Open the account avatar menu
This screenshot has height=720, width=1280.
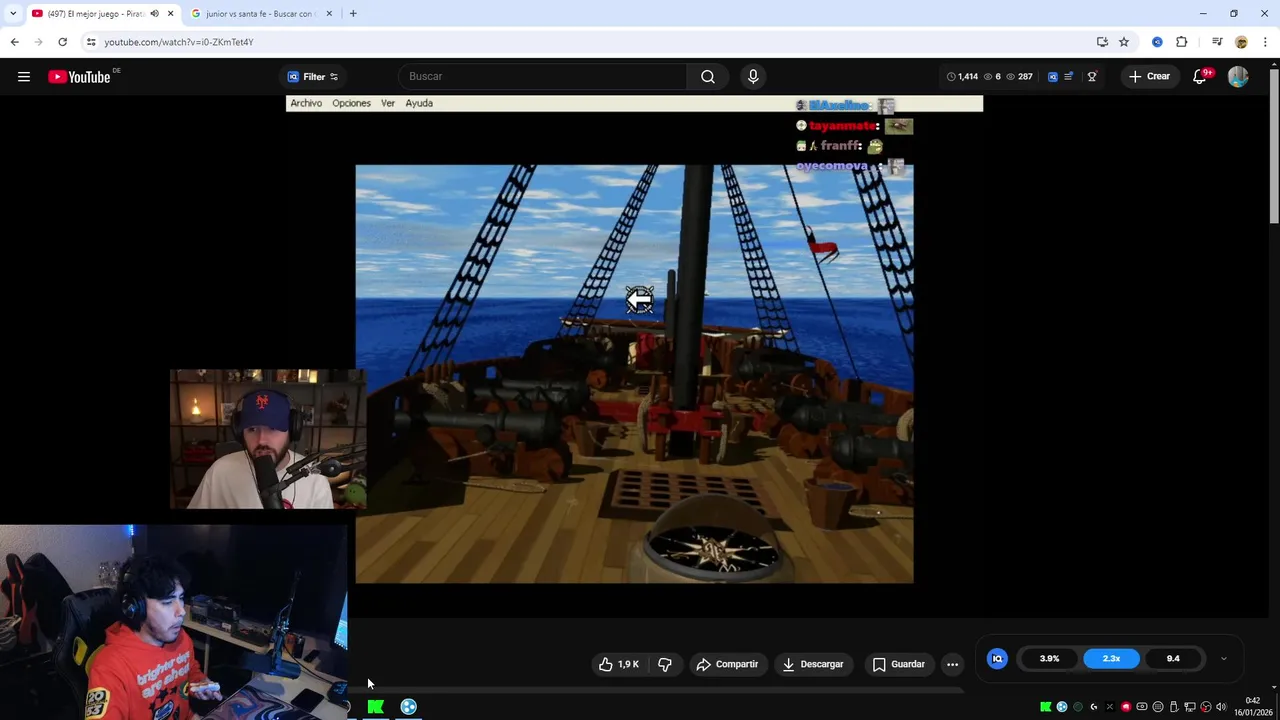pyautogui.click(x=1238, y=77)
